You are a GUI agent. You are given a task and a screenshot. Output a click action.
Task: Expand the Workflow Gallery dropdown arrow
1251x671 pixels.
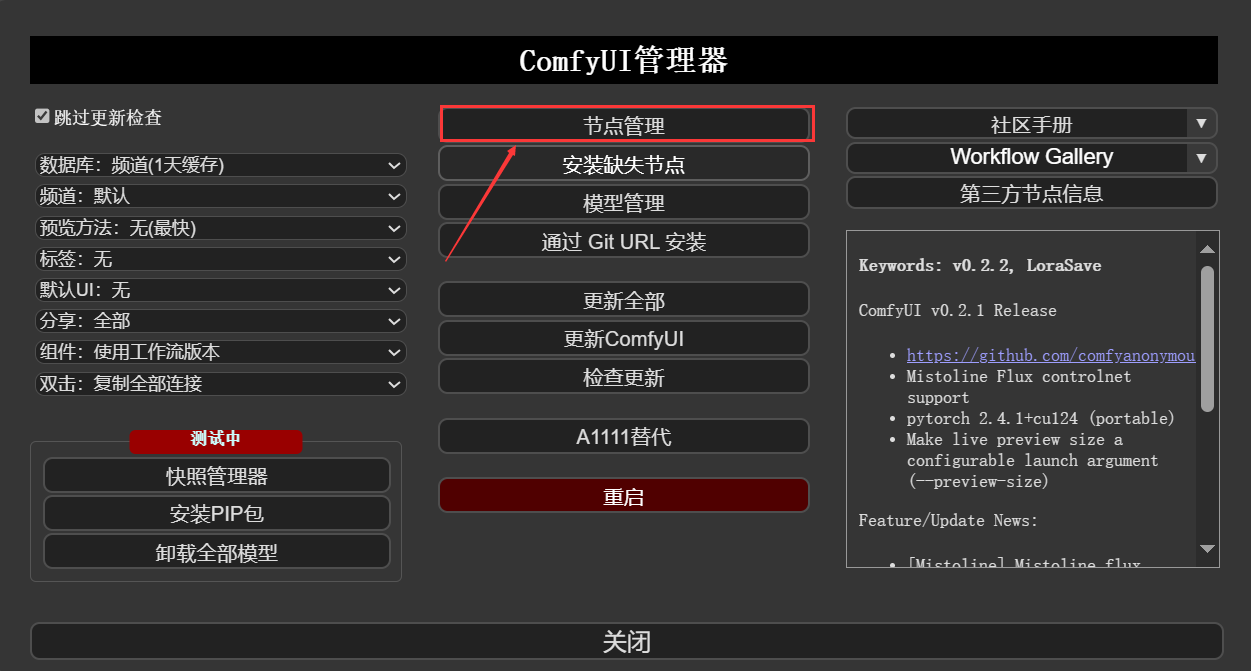coord(1202,157)
